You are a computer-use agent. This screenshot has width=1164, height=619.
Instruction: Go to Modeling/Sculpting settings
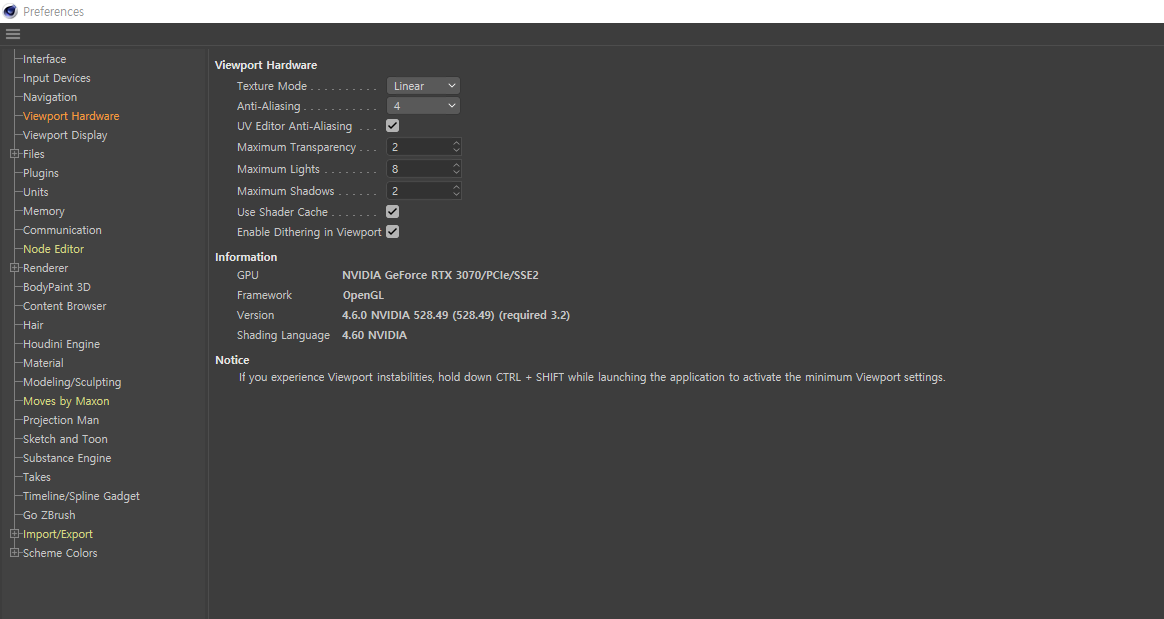pyautogui.click(x=72, y=382)
